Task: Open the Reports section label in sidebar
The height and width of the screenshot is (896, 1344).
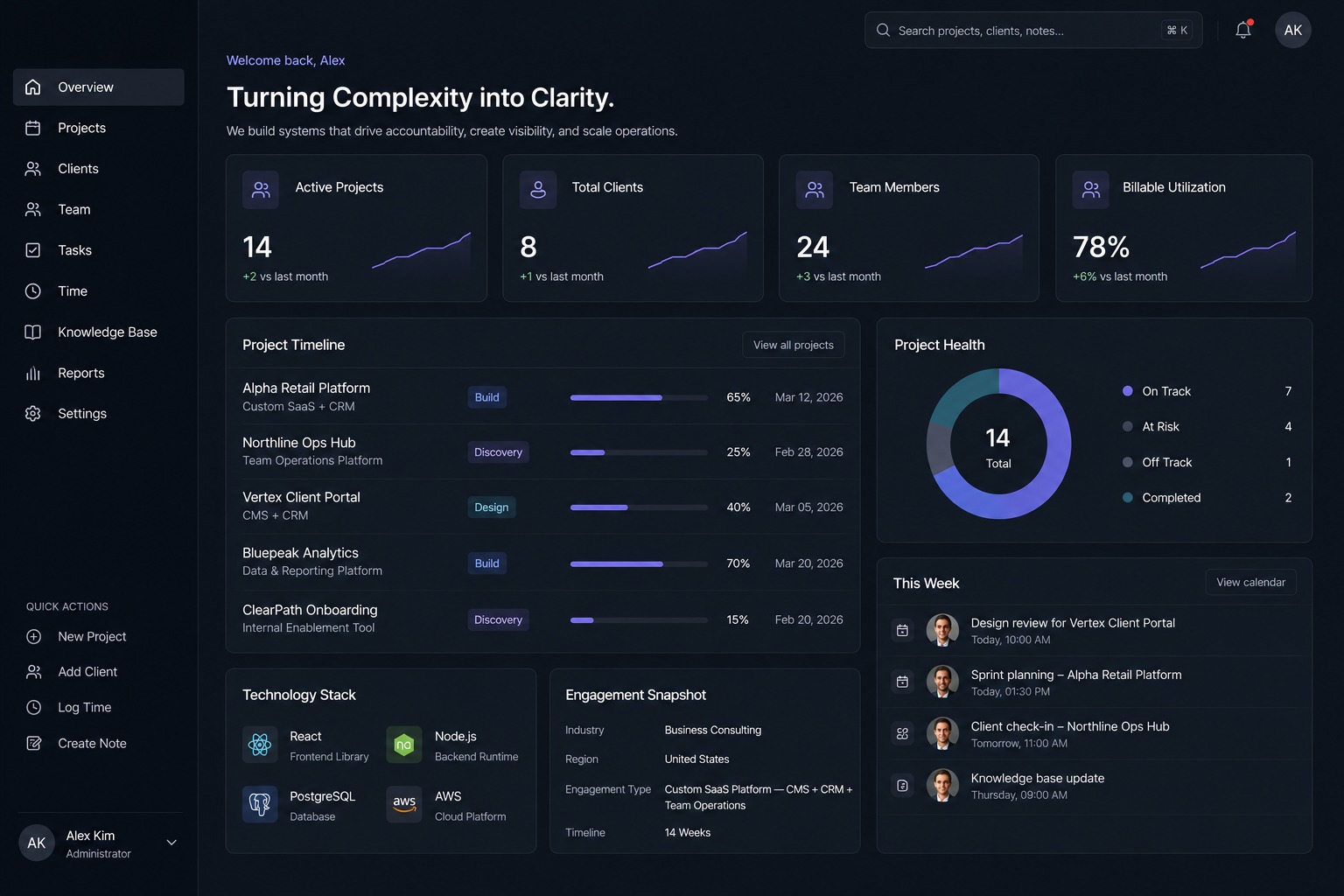Action: 81,373
